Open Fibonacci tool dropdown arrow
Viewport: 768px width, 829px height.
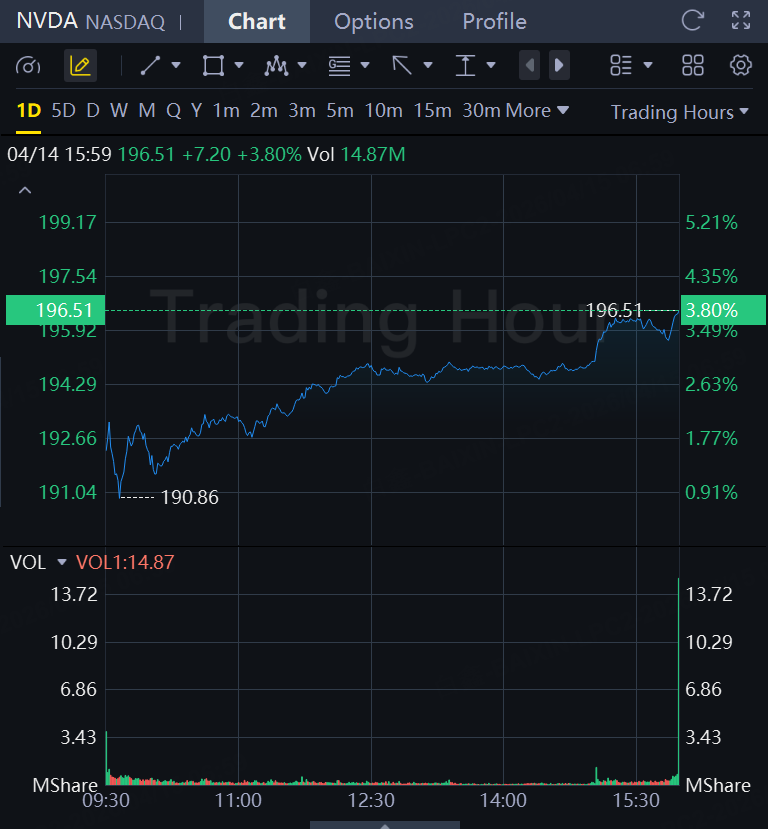(365, 66)
